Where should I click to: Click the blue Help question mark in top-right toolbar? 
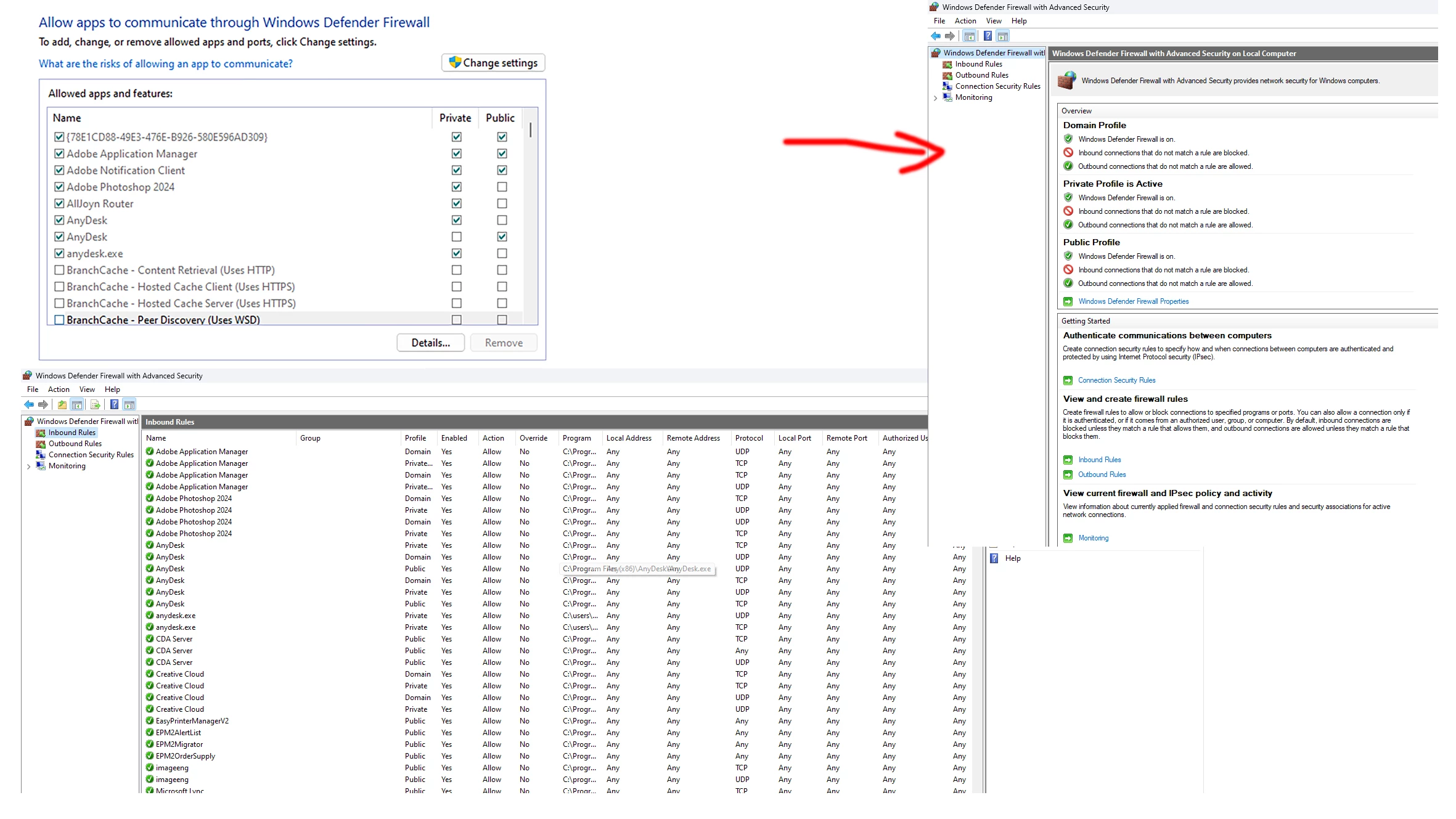[x=988, y=36]
